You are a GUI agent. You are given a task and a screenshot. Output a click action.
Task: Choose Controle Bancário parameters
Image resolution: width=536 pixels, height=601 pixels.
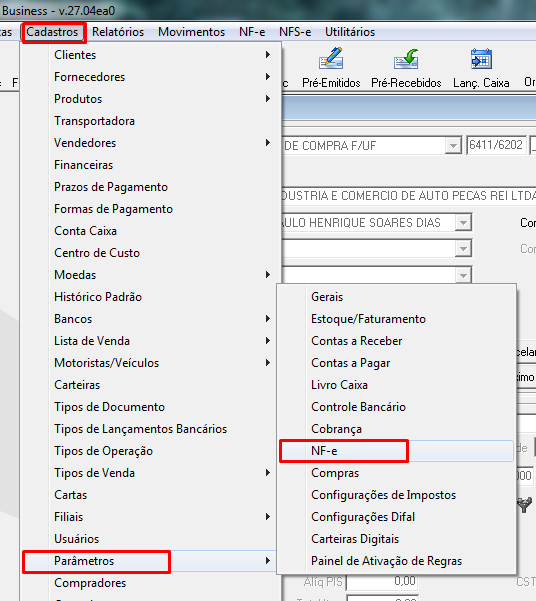coord(396,407)
